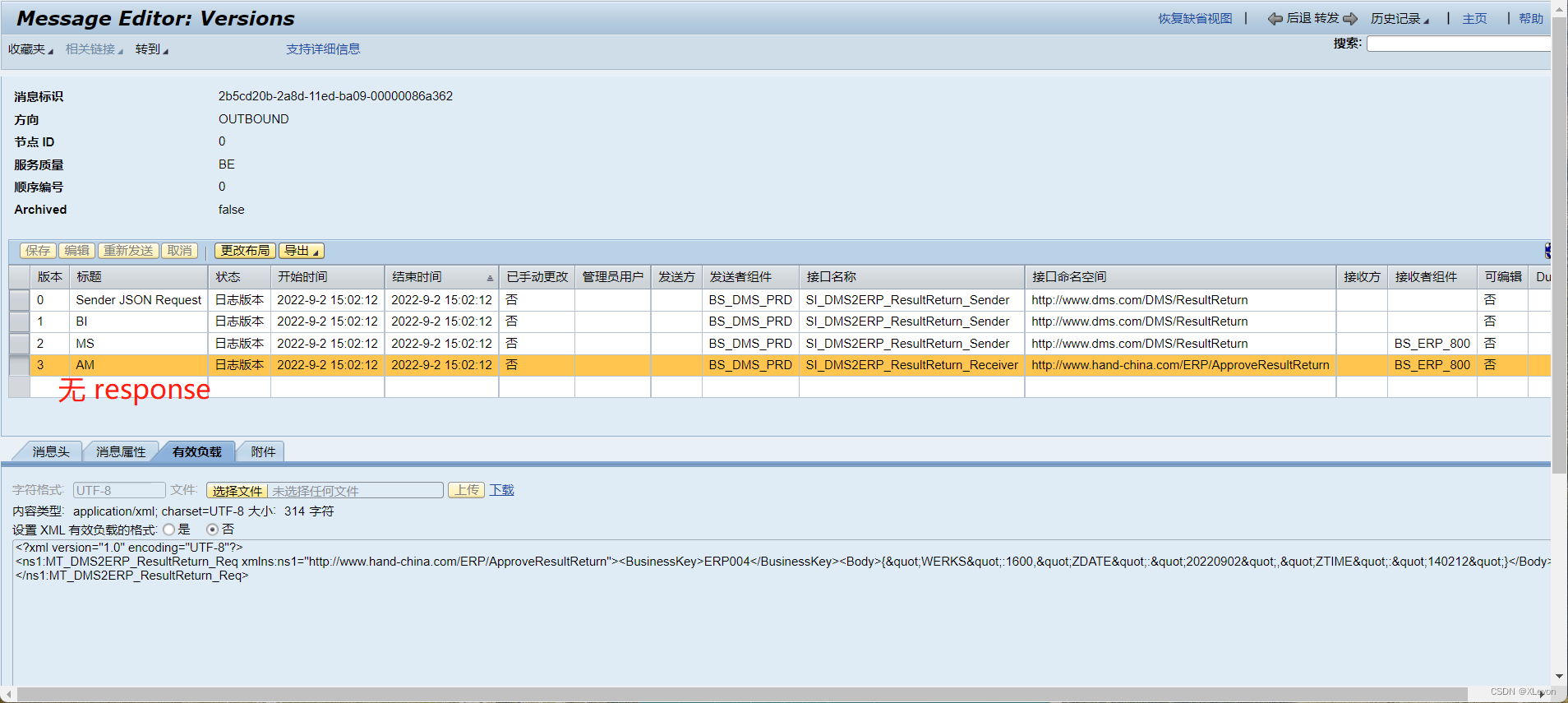Open the 主页 link
This screenshot has height=703, width=1568.
(x=1474, y=19)
